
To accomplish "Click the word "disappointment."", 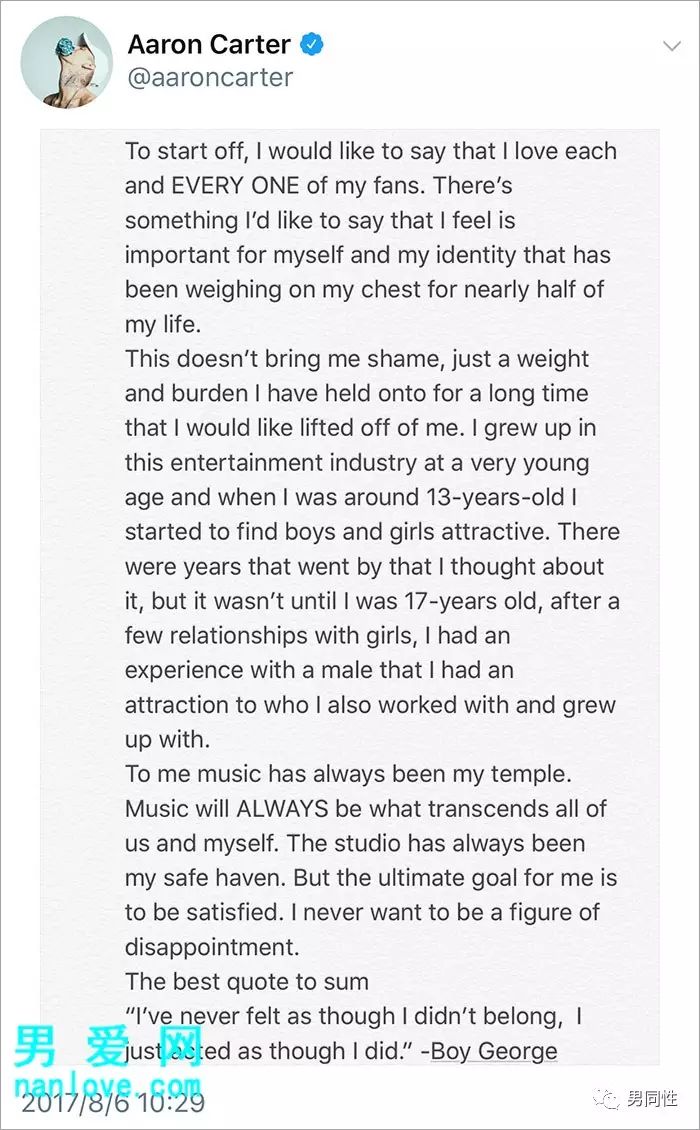I will tap(212, 947).
